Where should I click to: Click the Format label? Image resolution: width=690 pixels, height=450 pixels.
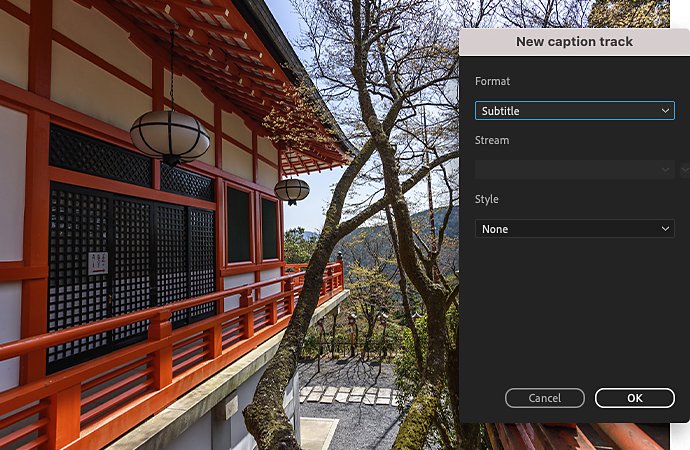492,81
